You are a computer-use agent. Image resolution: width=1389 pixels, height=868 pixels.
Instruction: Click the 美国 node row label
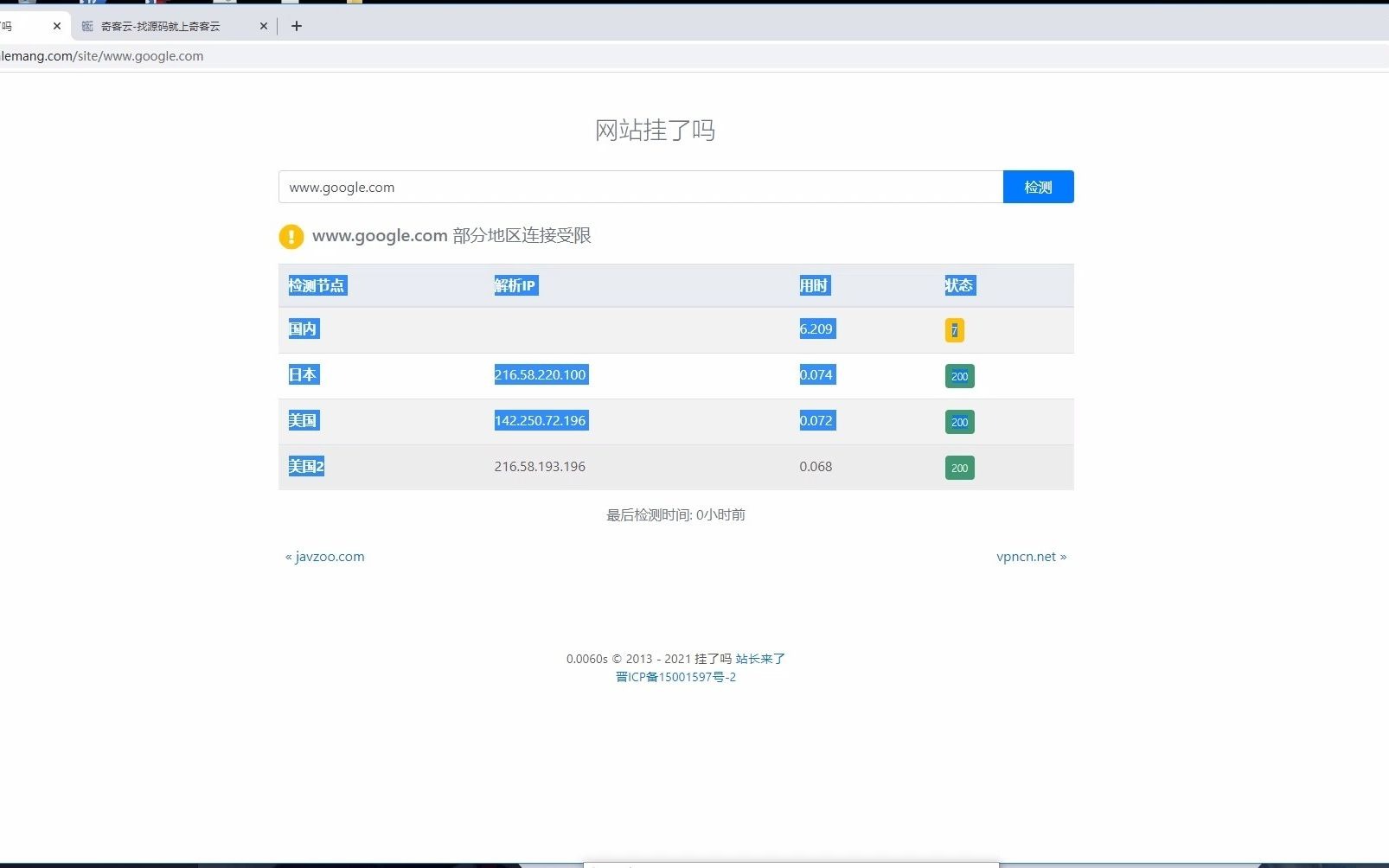[x=304, y=420]
